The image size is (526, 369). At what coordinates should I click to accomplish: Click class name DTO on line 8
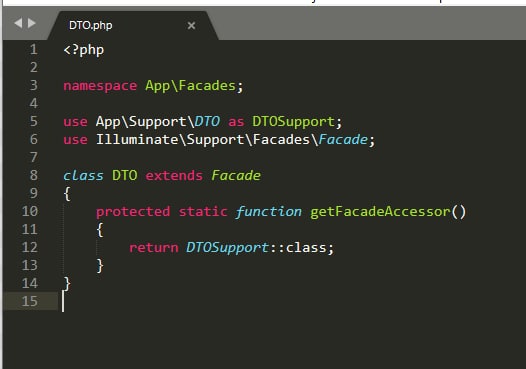[125, 175]
